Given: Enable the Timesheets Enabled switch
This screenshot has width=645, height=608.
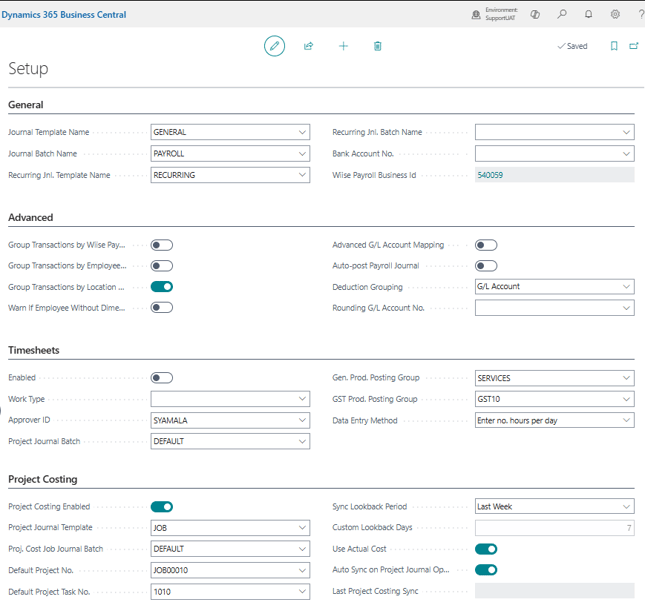Looking at the screenshot, I should pyautogui.click(x=162, y=378).
